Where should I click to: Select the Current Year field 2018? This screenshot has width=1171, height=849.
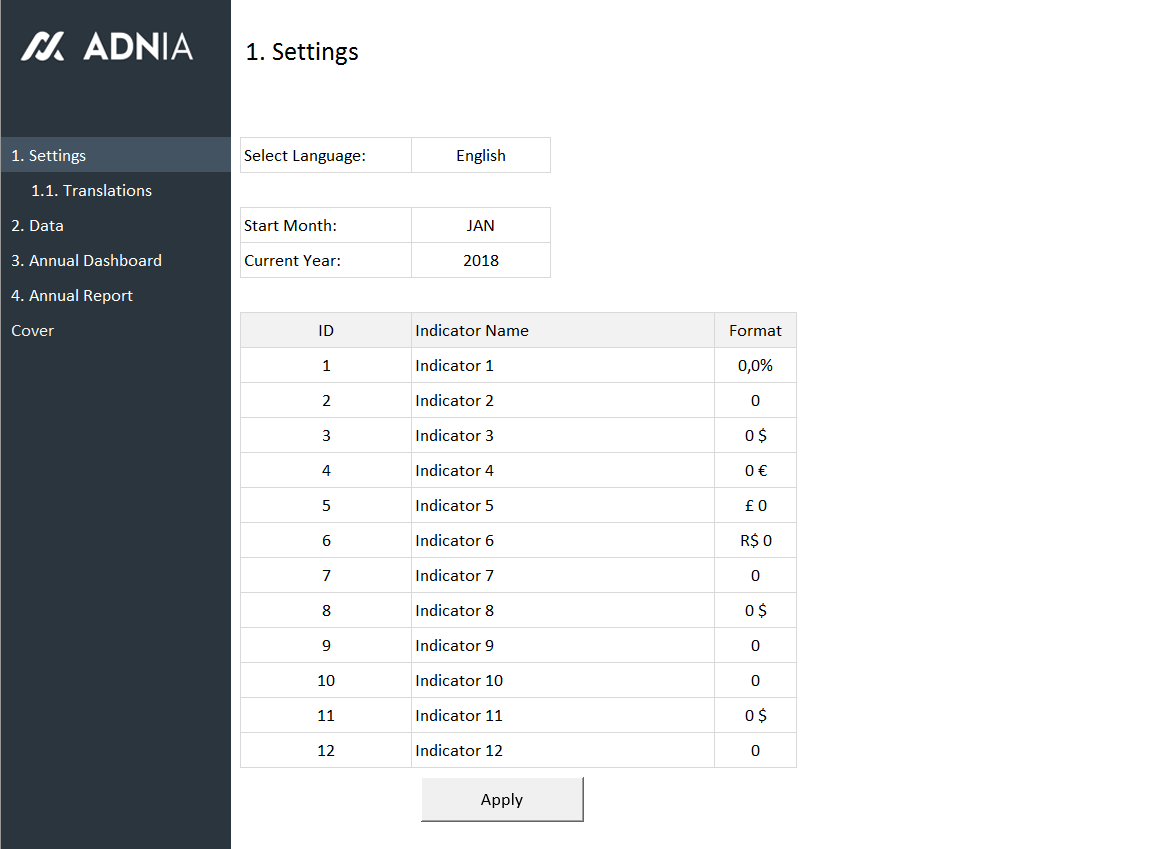(x=480, y=260)
